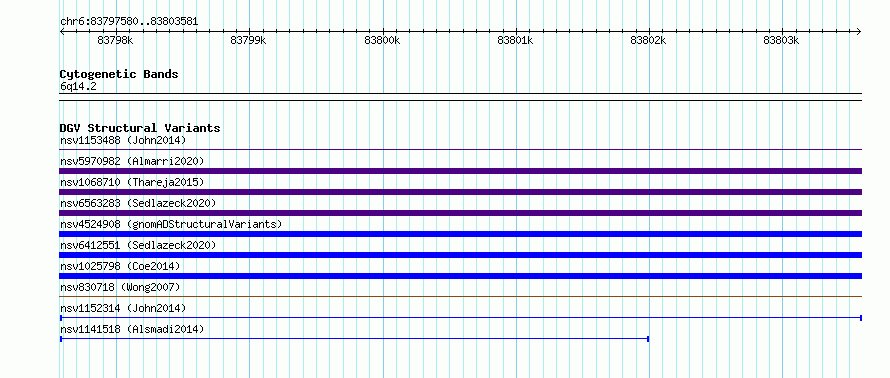Viewport: 890px width, 378px height.
Task: Click the nsv1153488 (John2014) variant label
Action: pyautogui.click(x=123, y=140)
